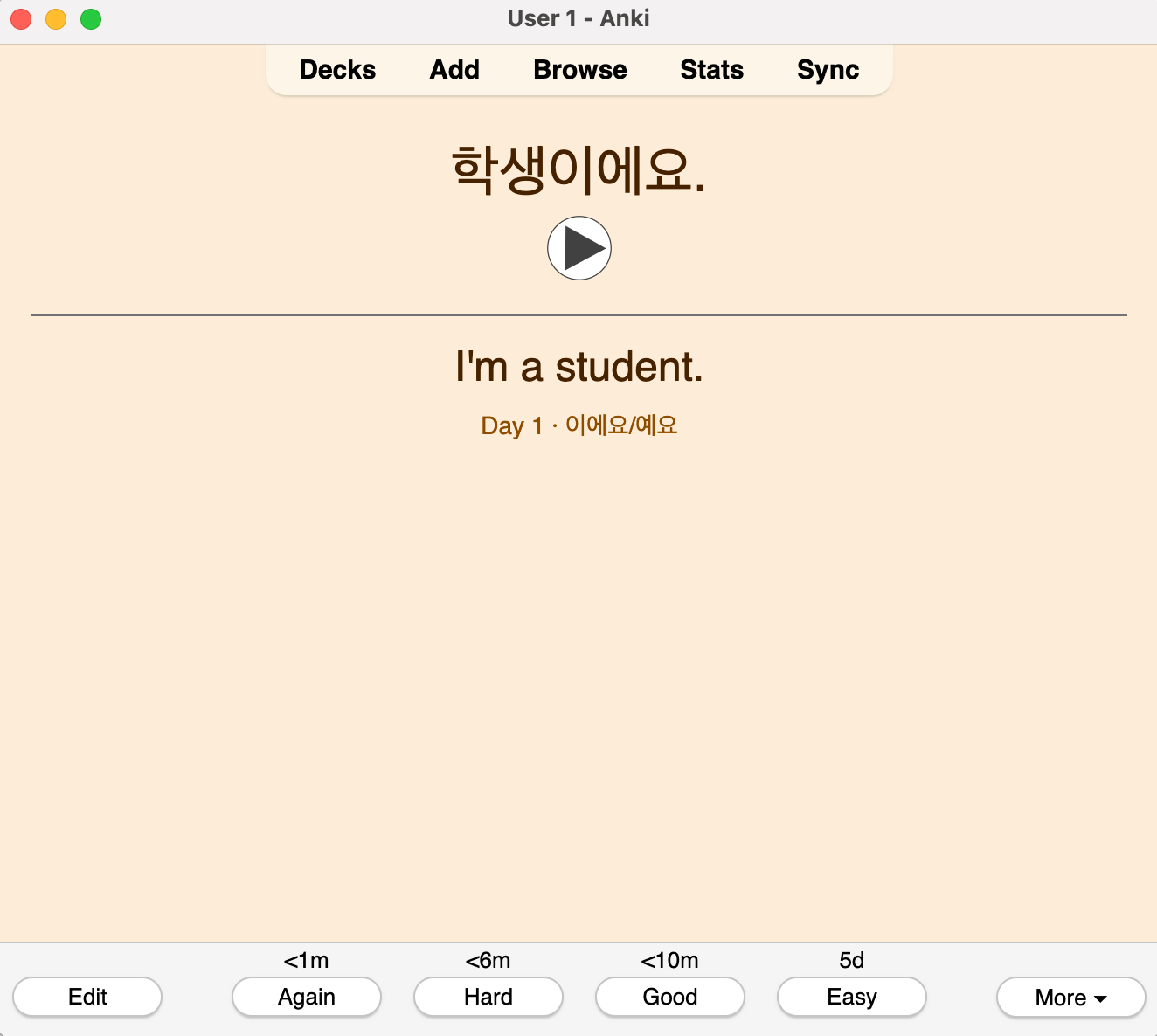Rate the card Hard

pyautogui.click(x=488, y=997)
